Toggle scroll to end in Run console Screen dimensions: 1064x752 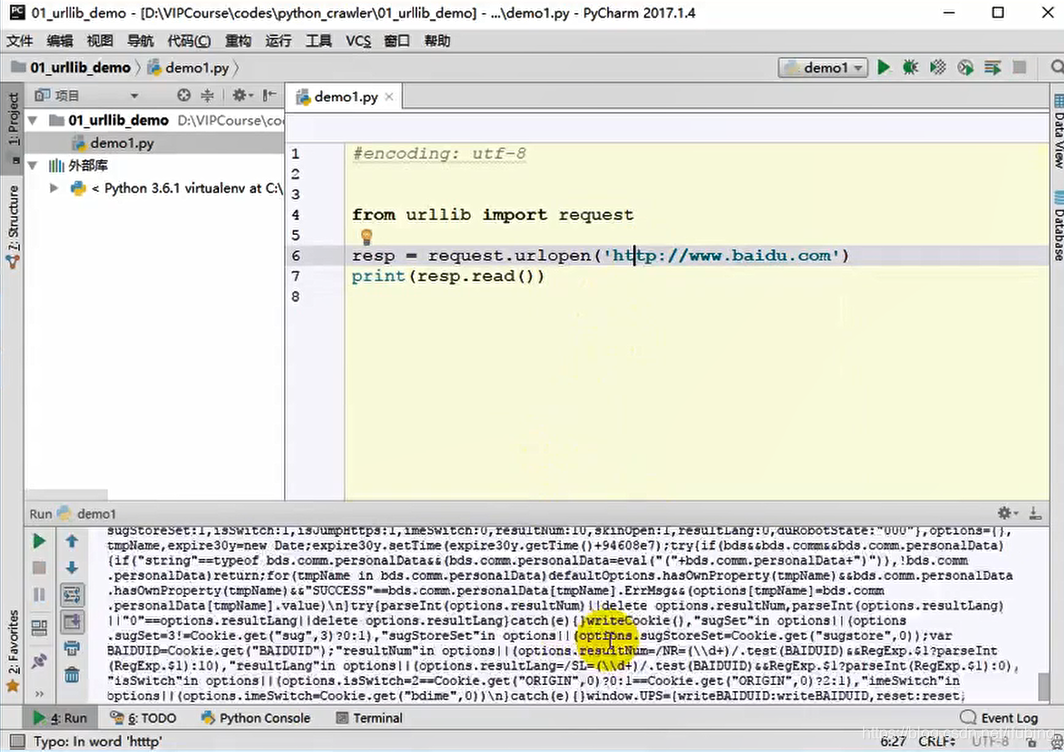(71, 622)
